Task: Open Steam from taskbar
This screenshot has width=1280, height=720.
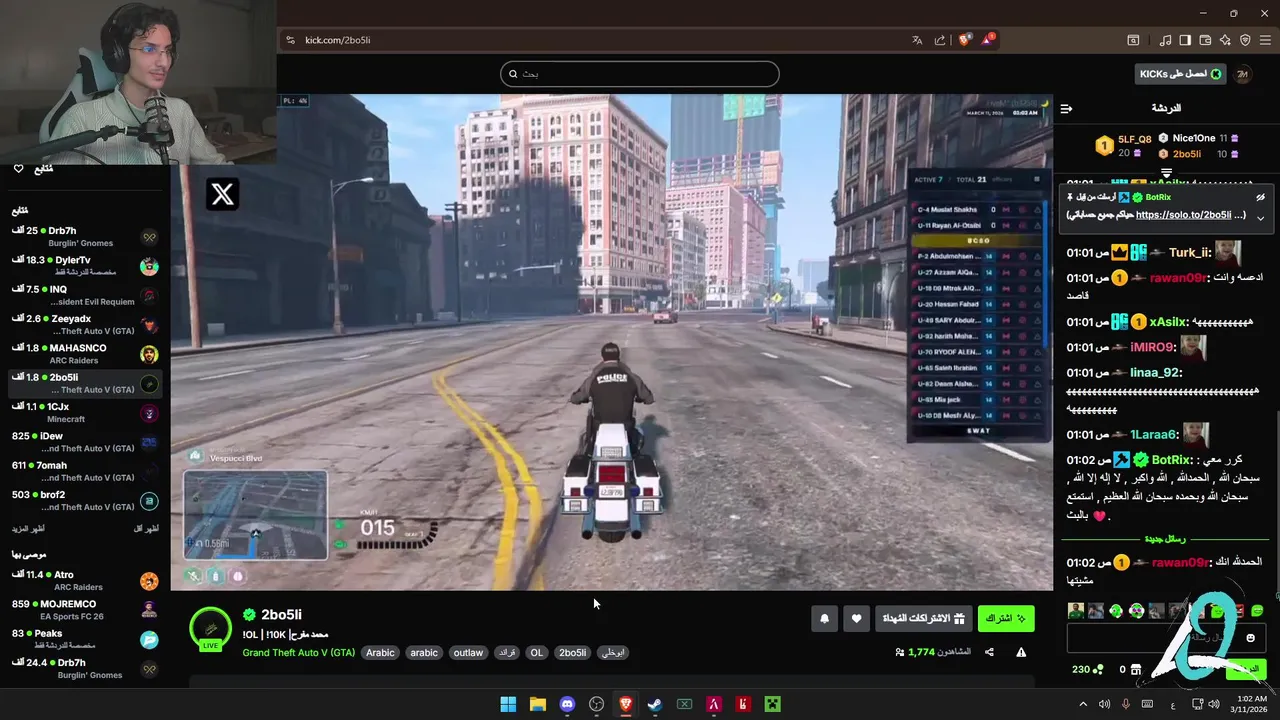Action: click(x=655, y=704)
